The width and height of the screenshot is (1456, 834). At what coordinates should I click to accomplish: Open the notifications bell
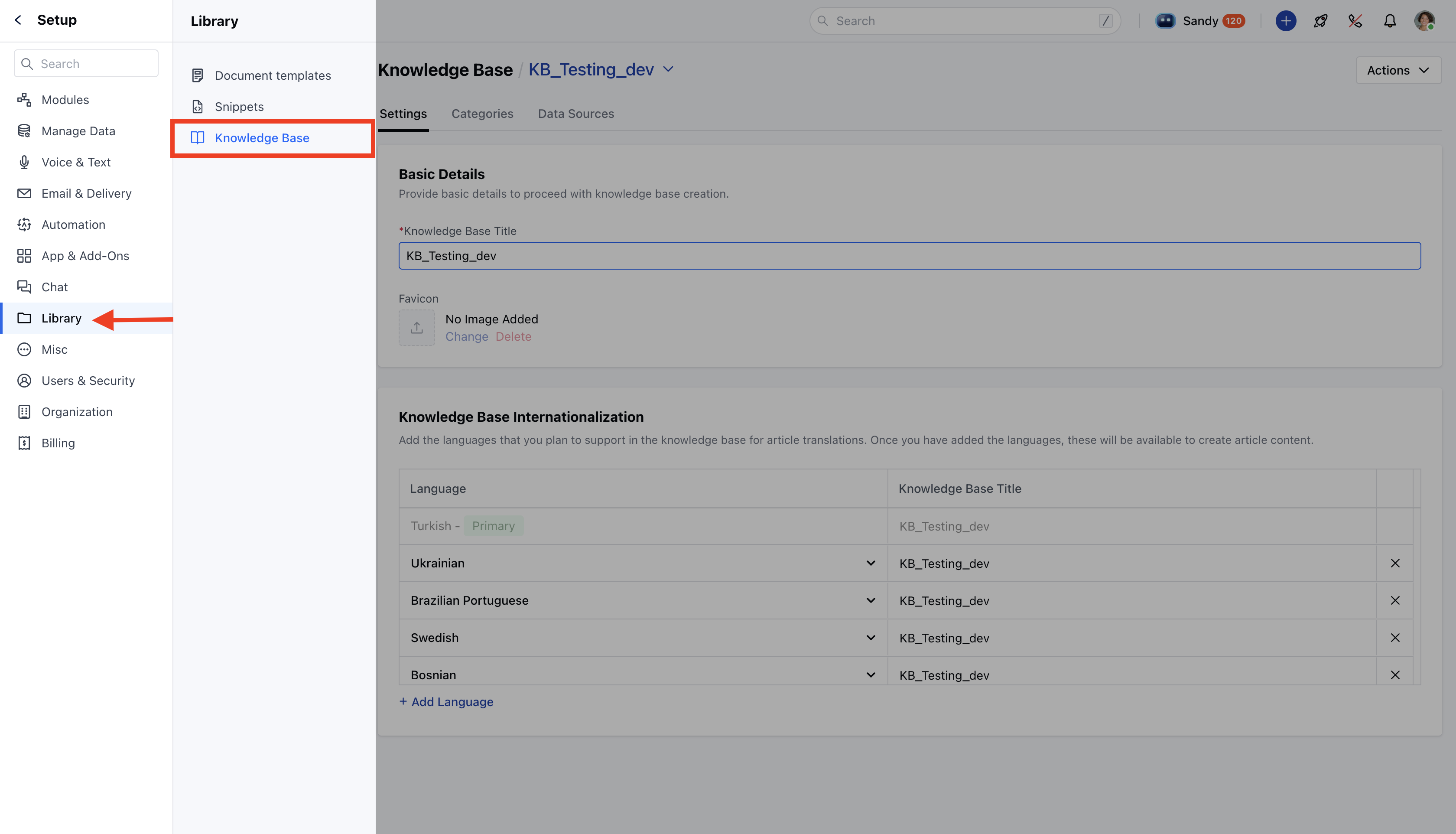(x=1390, y=21)
